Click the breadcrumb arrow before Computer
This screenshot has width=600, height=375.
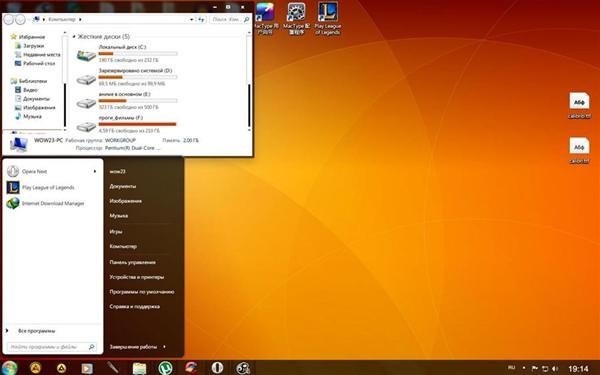click(44, 19)
